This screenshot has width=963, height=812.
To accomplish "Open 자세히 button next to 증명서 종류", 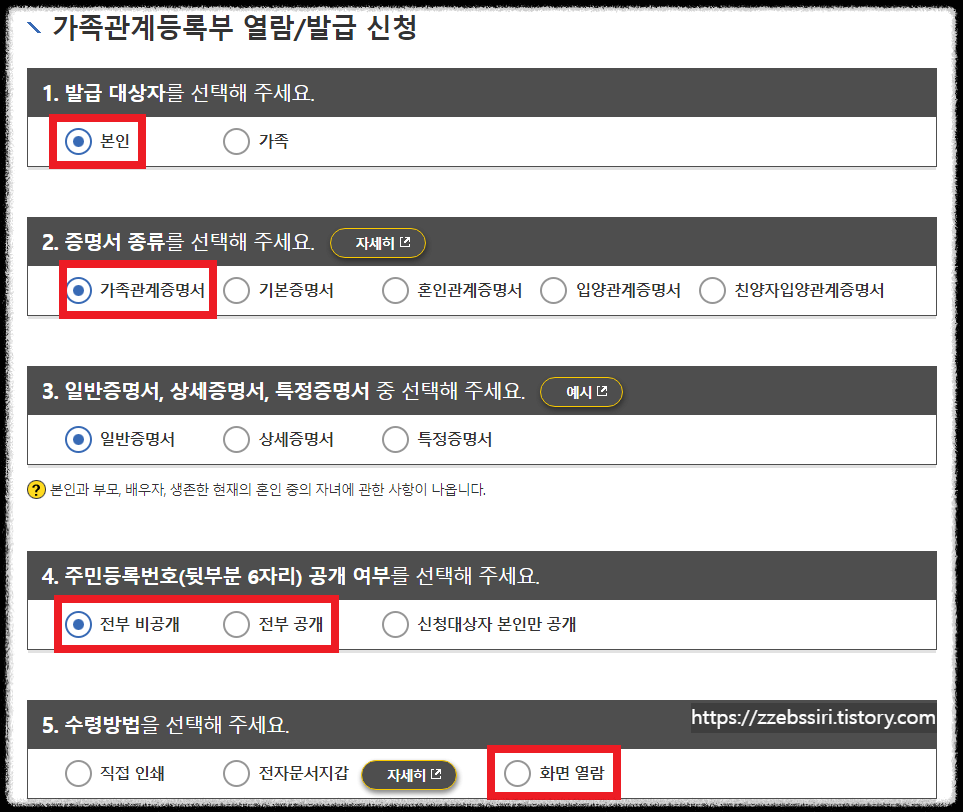I will point(378,243).
